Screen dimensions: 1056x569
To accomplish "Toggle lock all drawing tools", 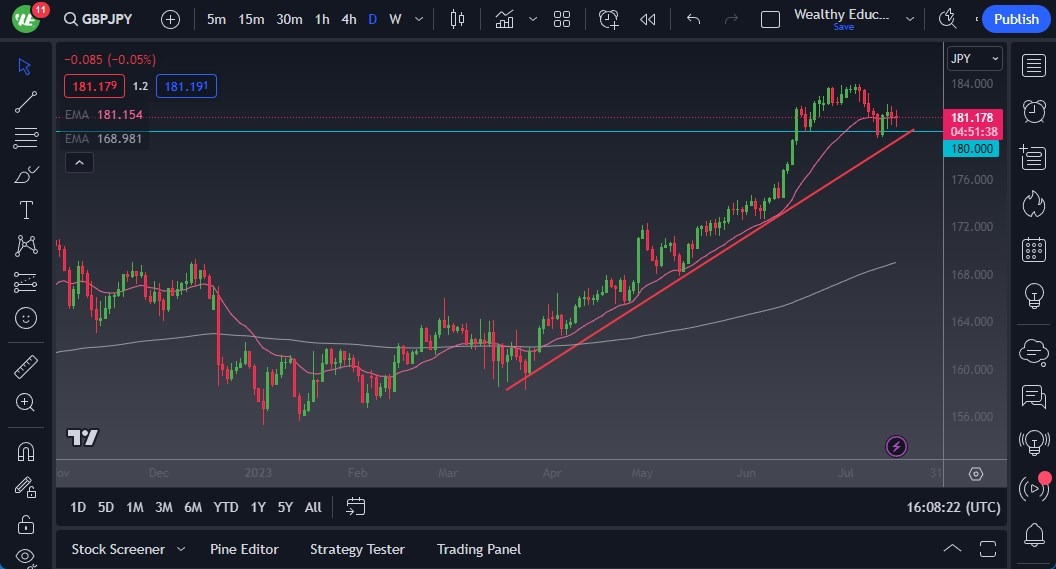I will [x=26, y=523].
